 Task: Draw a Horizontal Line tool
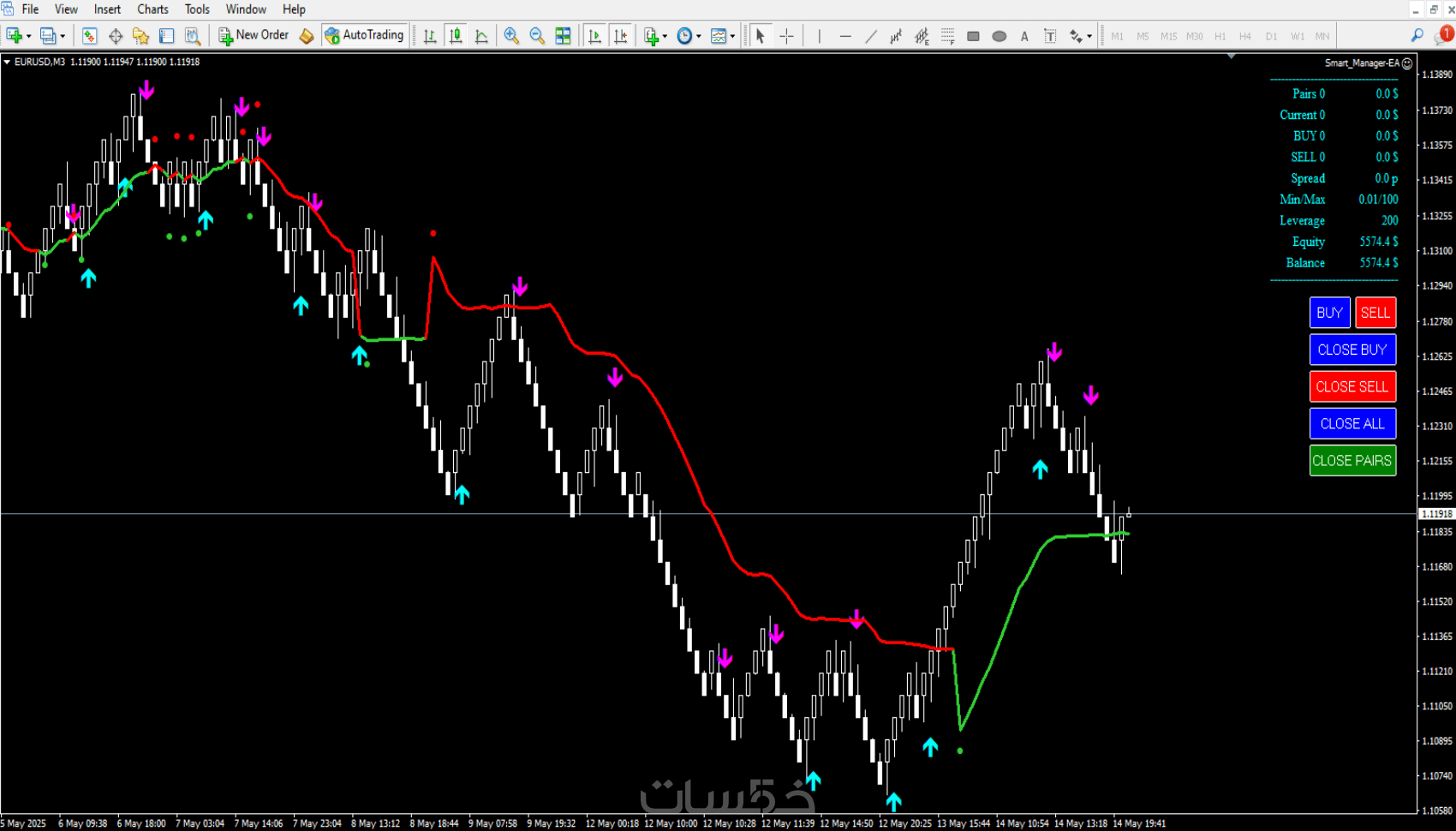click(x=845, y=35)
